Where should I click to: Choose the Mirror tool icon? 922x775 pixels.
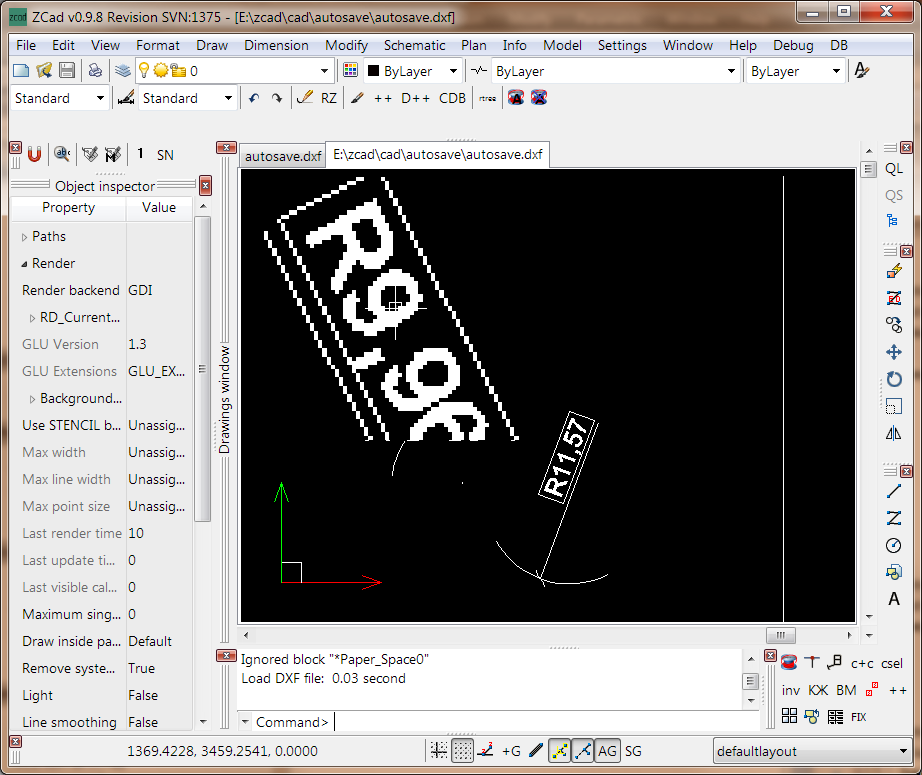[x=893, y=433]
